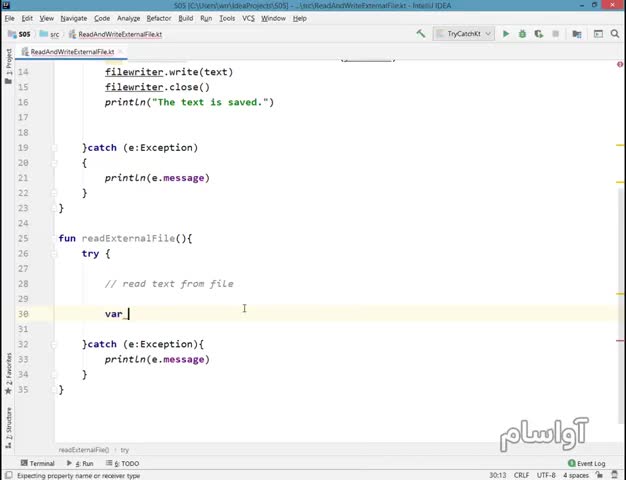Open the TryCatchKt run configuration dropdown
Viewport: 626px width, 480px height.
click(467, 34)
